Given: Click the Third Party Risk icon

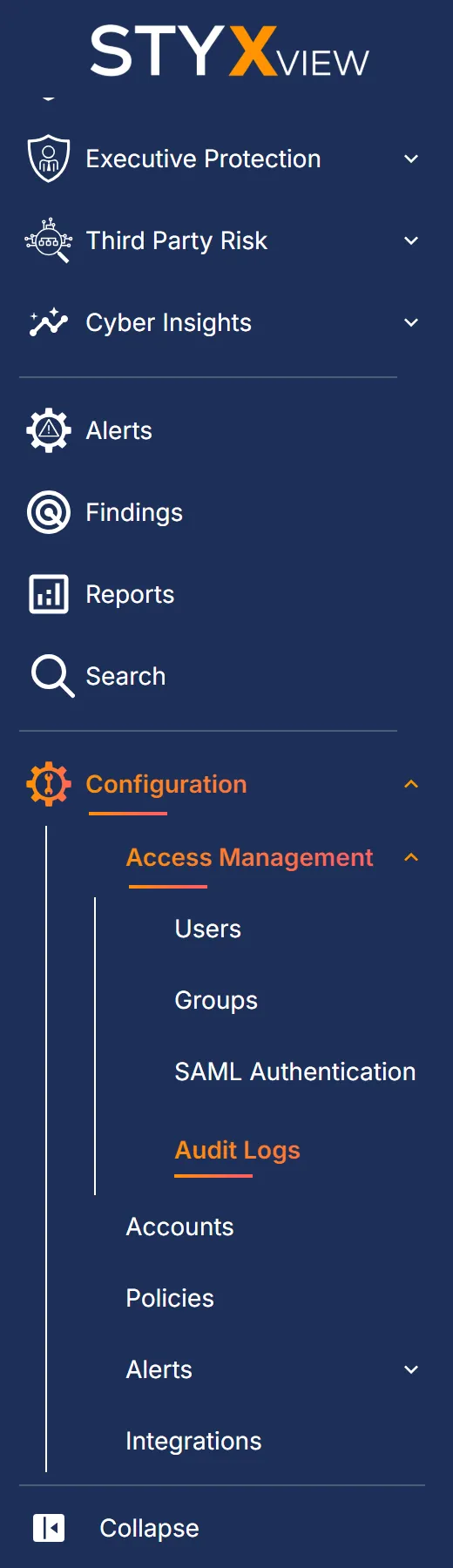Looking at the screenshot, I should tap(49, 240).
